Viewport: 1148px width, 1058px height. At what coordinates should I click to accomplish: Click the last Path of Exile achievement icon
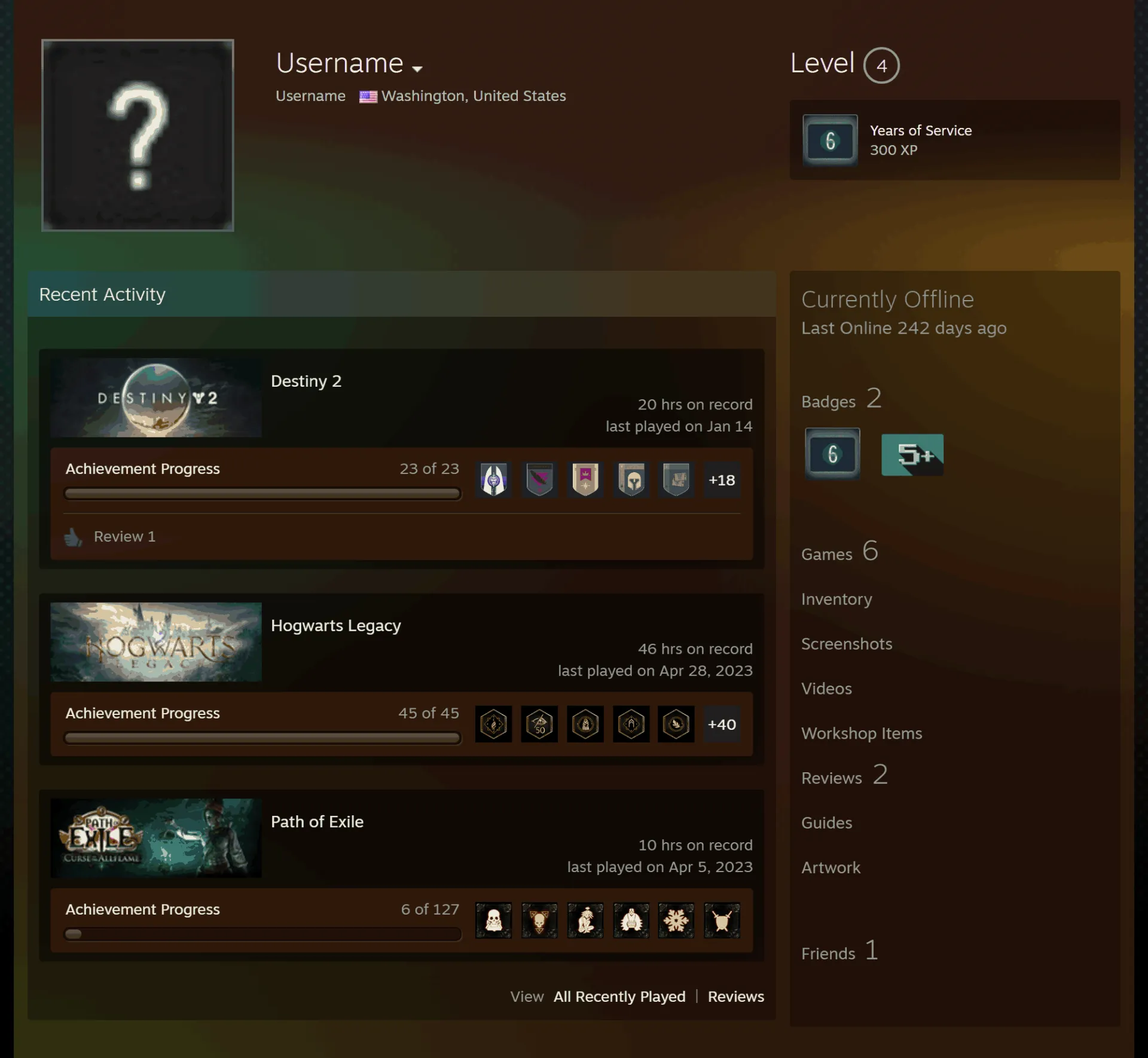point(722,920)
